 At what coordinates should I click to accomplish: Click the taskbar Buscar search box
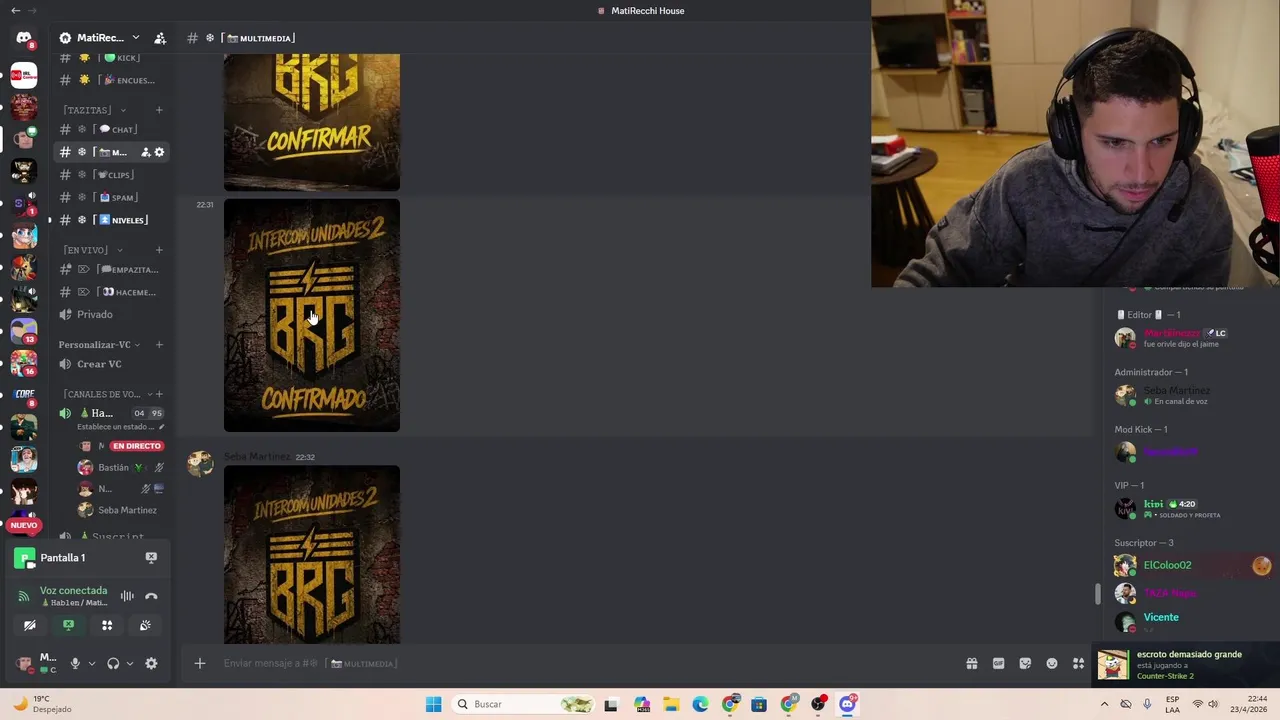(x=524, y=704)
